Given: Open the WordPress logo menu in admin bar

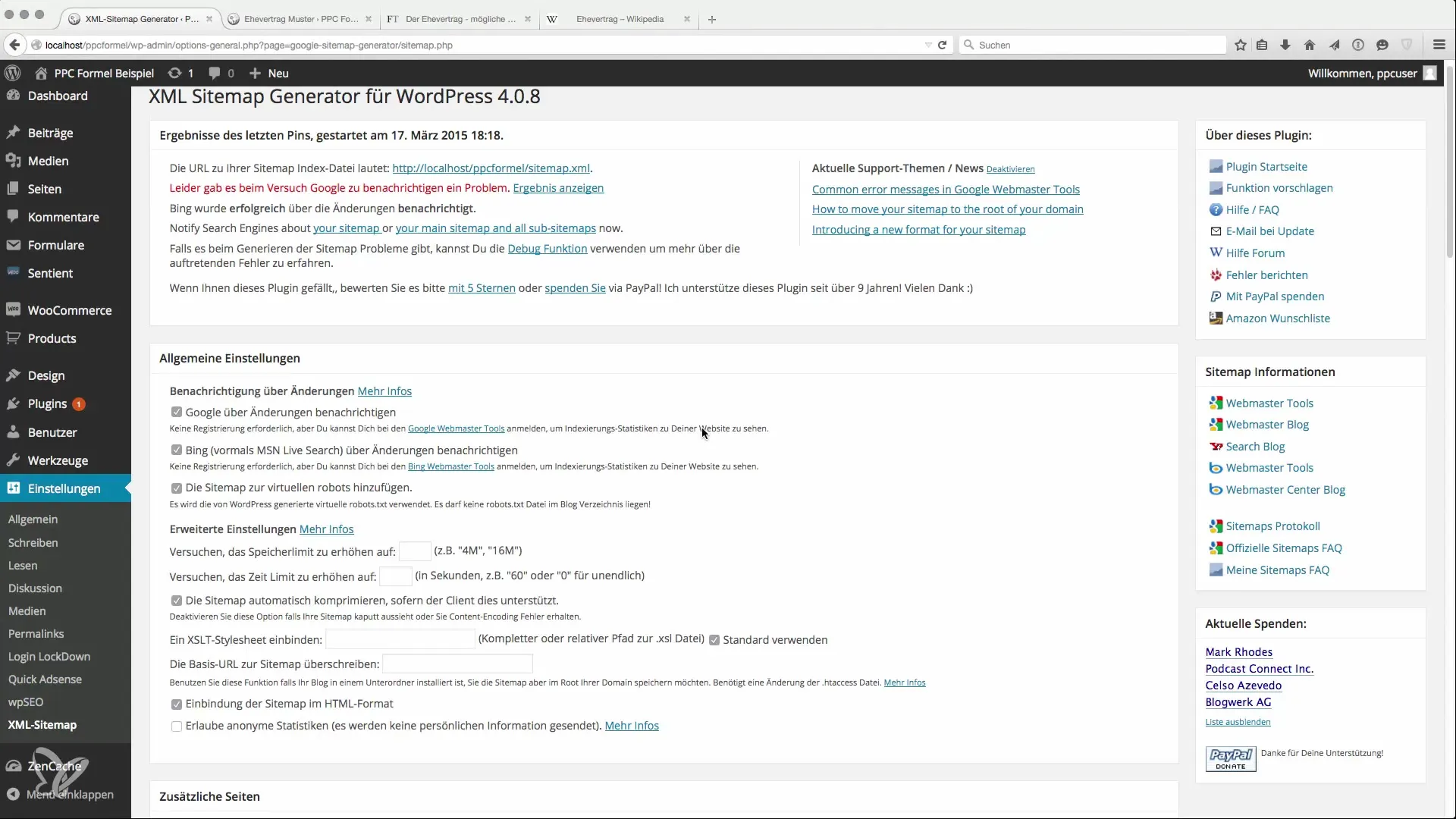Looking at the screenshot, I should (x=12, y=73).
